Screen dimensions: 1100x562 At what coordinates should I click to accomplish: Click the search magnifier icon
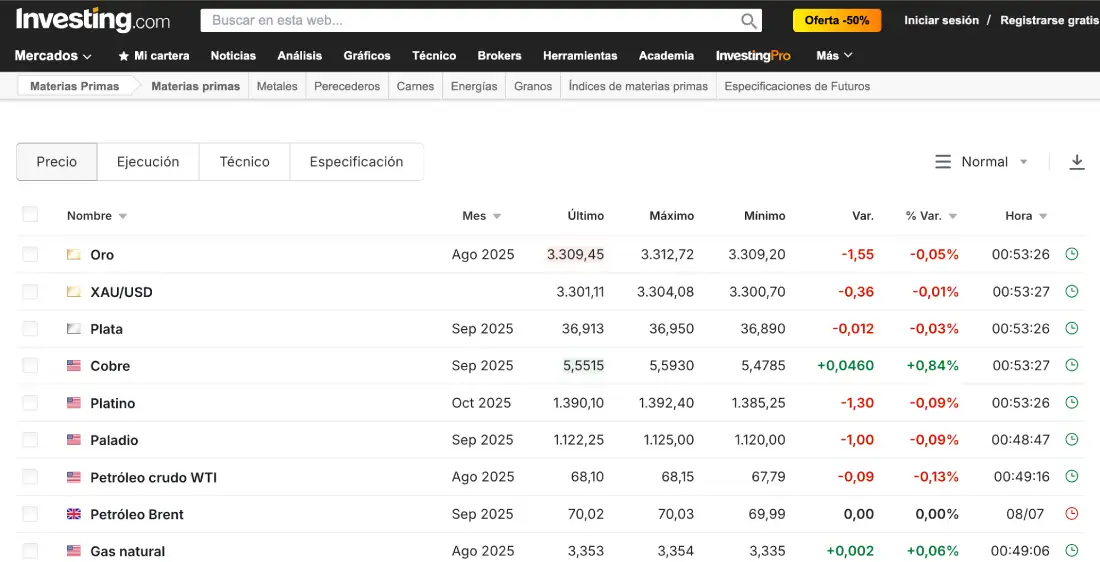click(x=748, y=21)
